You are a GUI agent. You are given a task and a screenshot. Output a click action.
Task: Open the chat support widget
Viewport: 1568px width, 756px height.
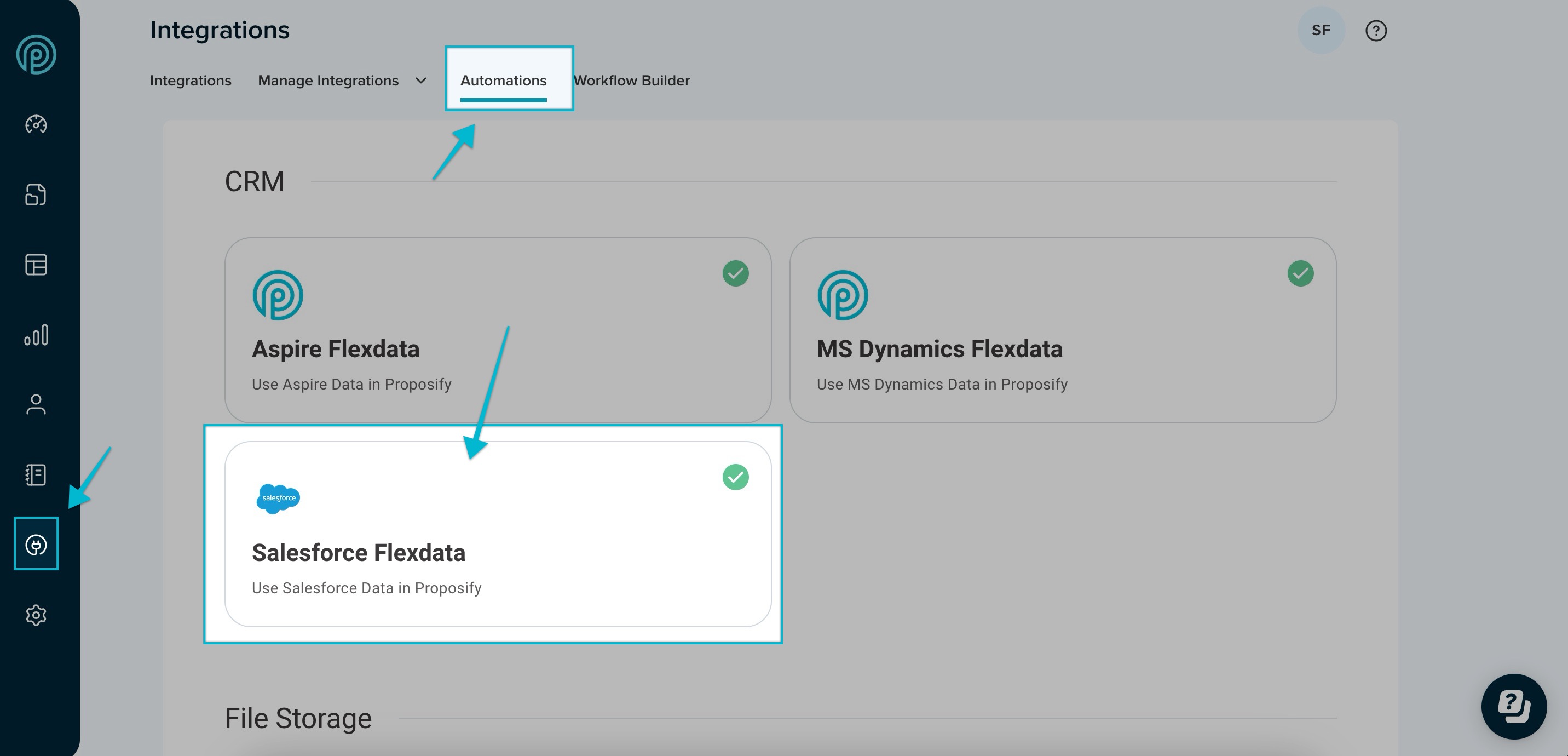point(1514,706)
